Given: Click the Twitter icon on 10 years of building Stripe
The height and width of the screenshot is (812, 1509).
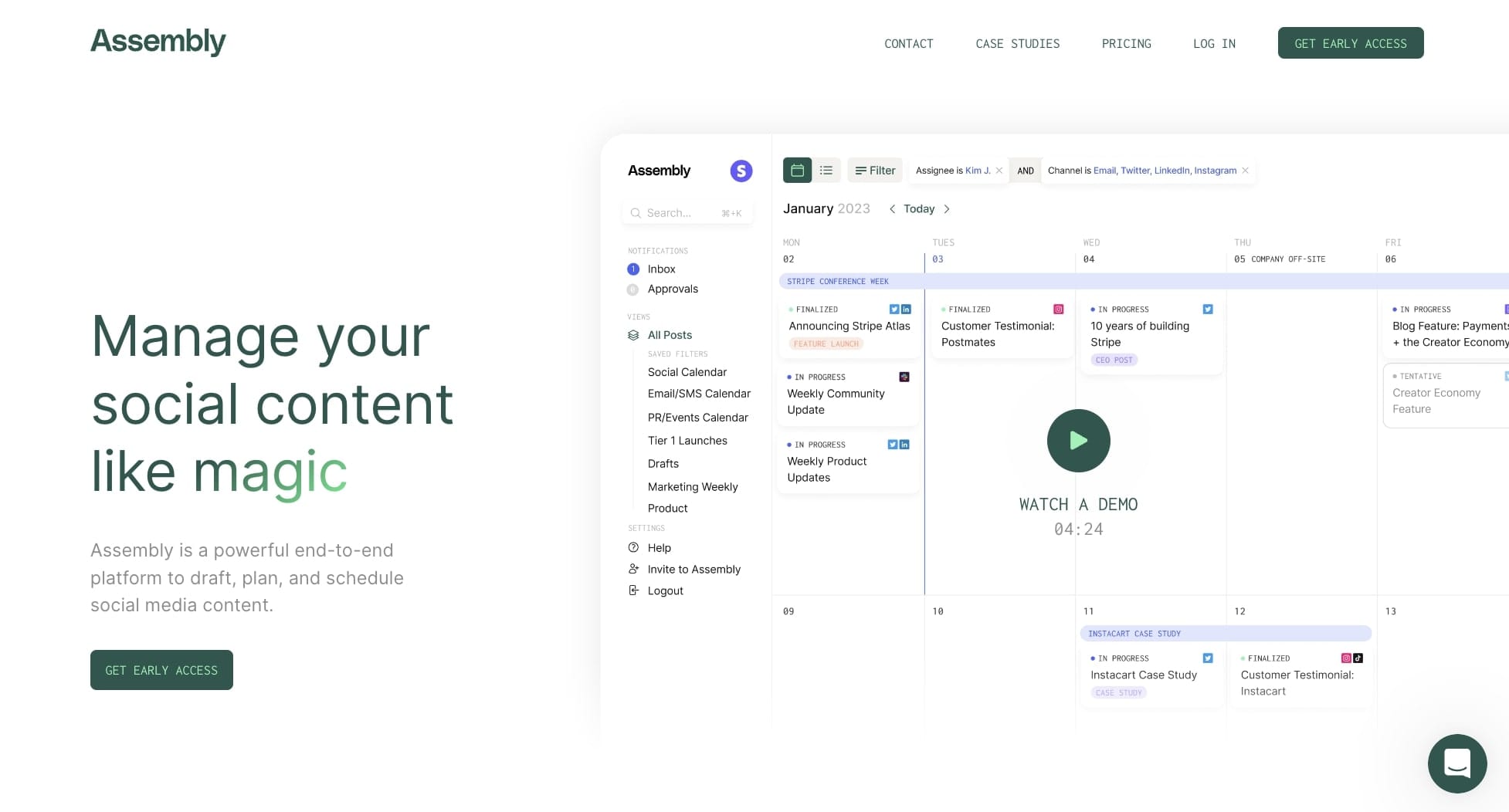Looking at the screenshot, I should click(x=1207, y=309).
